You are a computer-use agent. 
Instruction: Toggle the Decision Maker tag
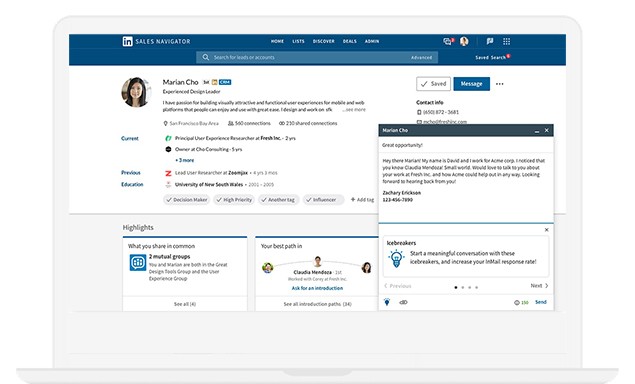pos(187,200)
